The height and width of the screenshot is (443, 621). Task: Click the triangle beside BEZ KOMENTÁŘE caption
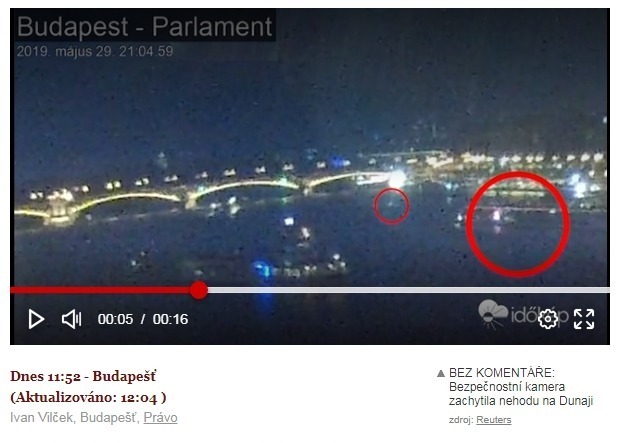coord(440,373)
